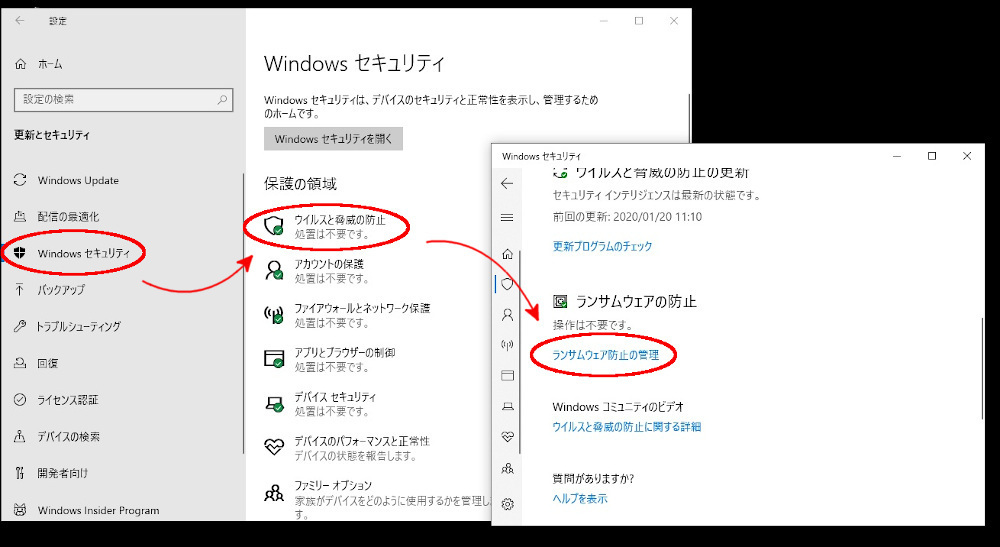Minimize the Windows Security window
The height and width of the screenshot is (547, 1000).
897,156
